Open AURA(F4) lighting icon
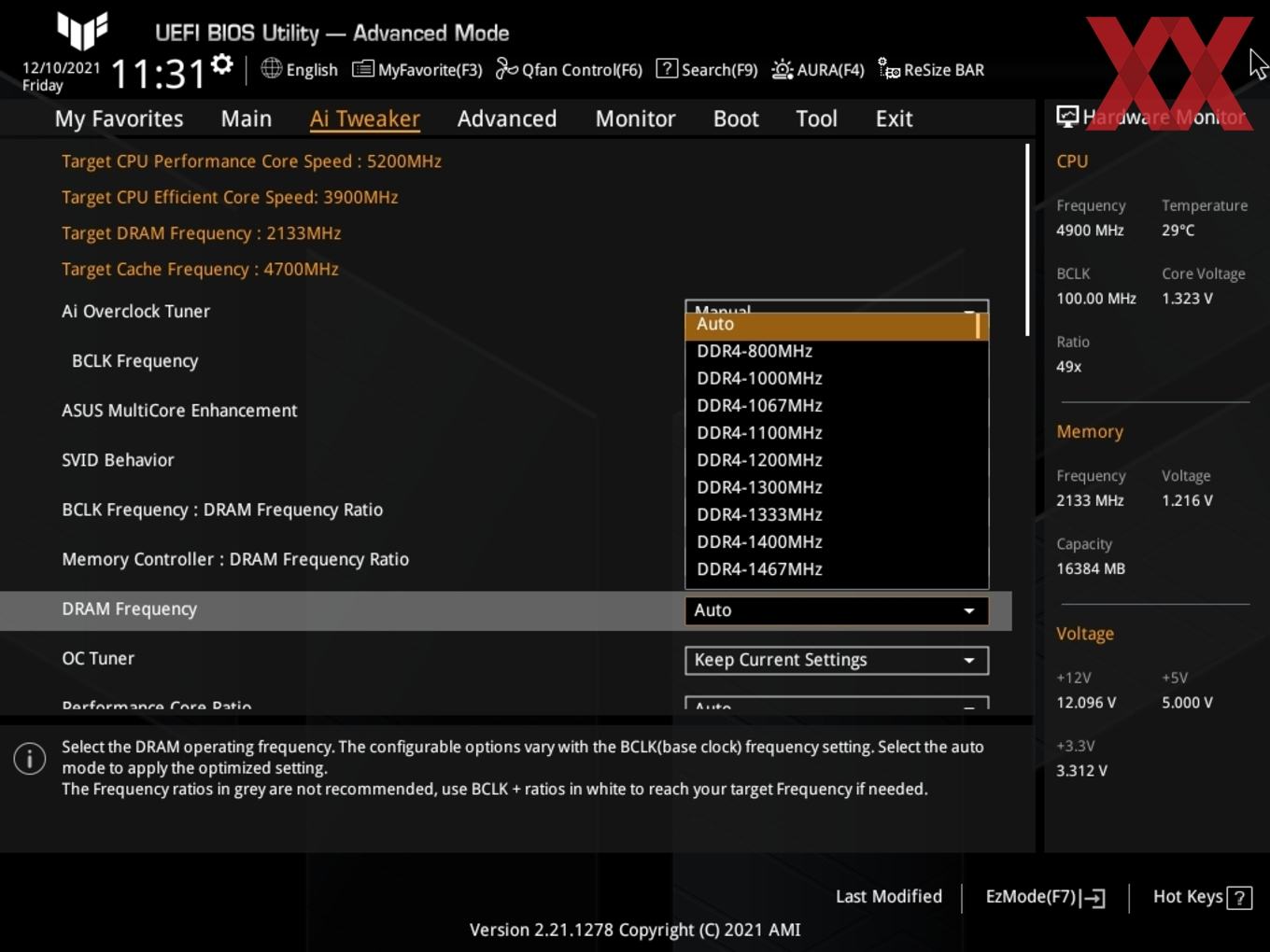 tap(783, 69)
